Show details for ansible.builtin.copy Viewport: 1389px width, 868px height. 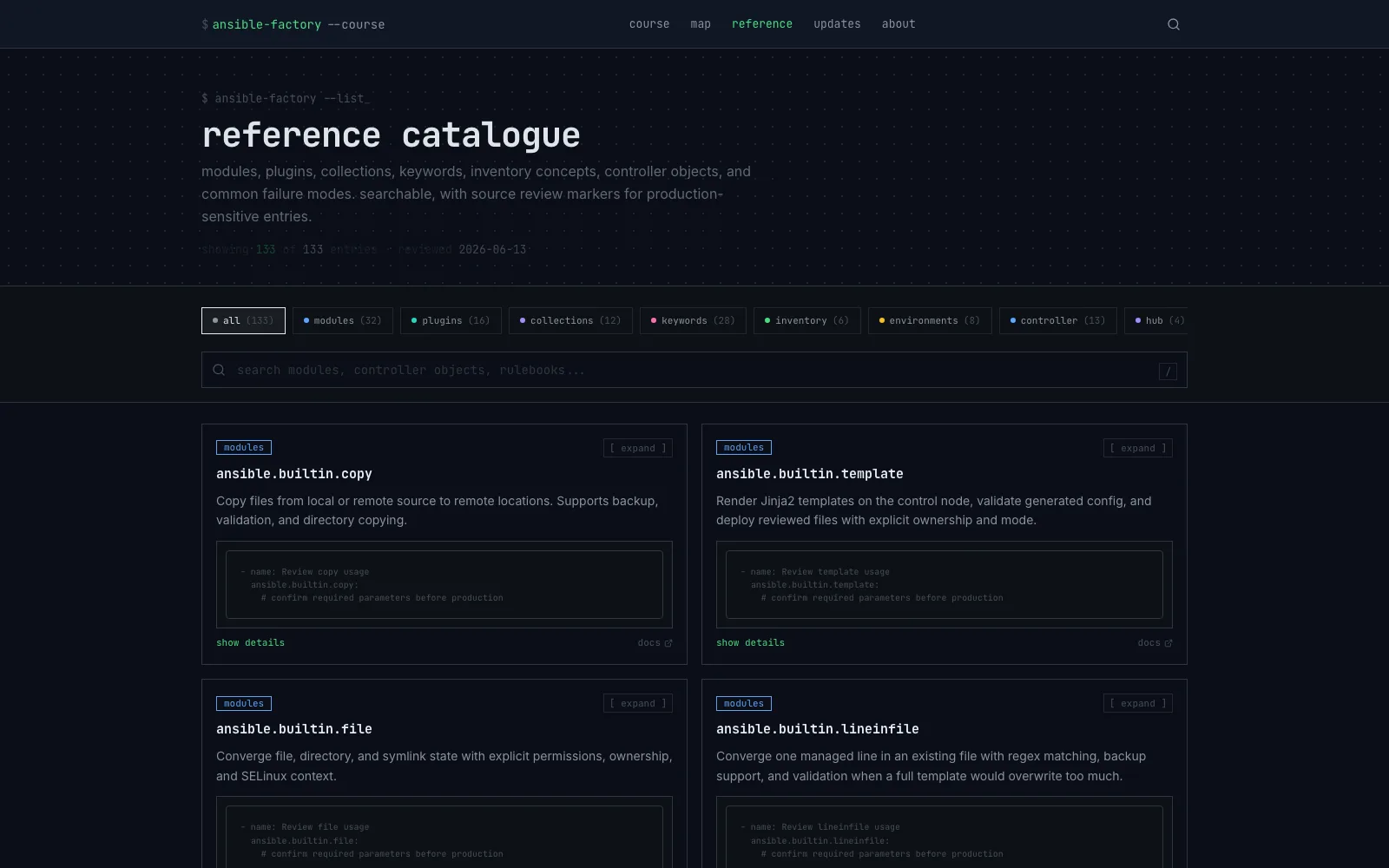[250, 643]
